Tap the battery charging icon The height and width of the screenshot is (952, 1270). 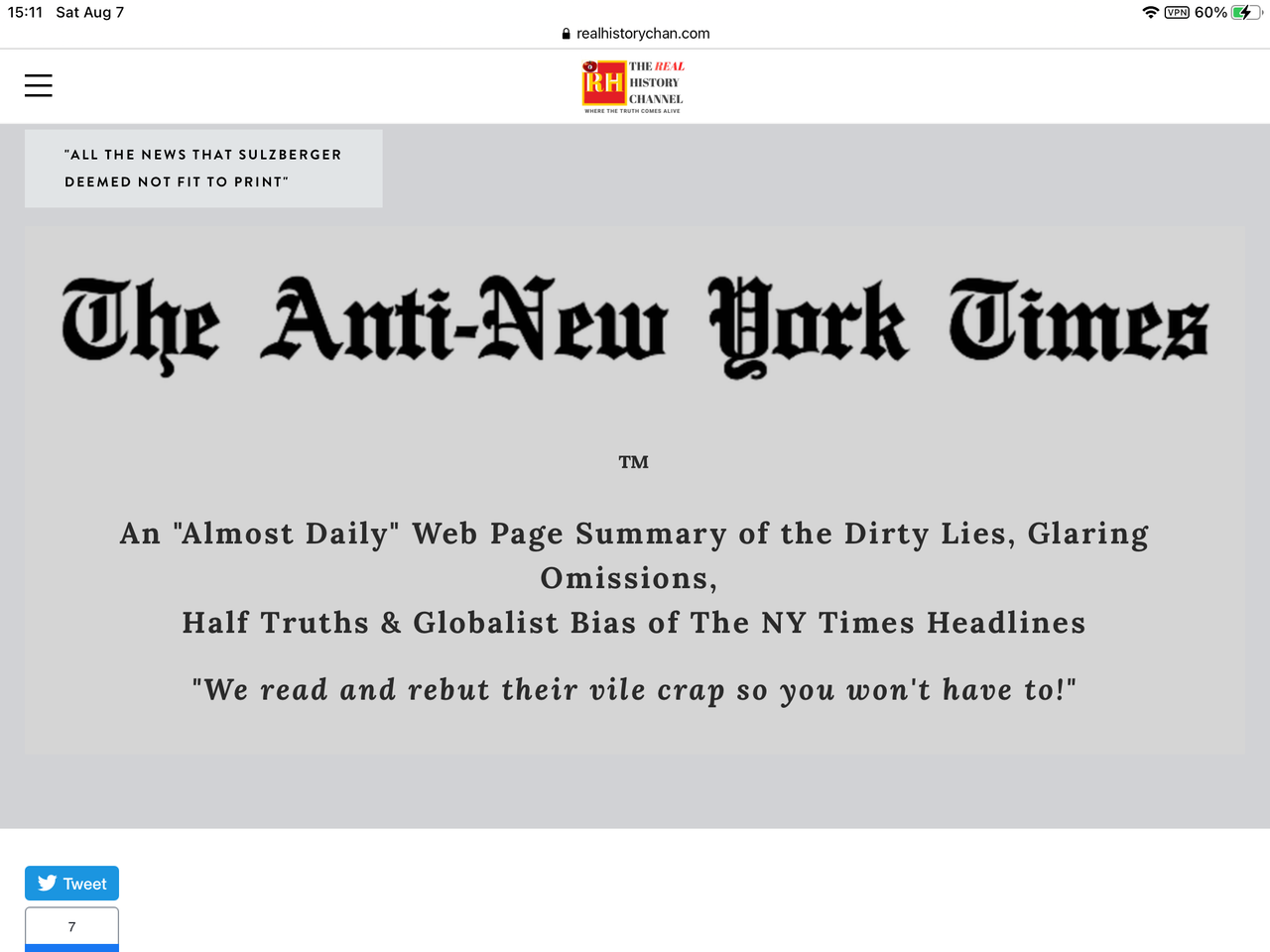(x=1246, y=12)
